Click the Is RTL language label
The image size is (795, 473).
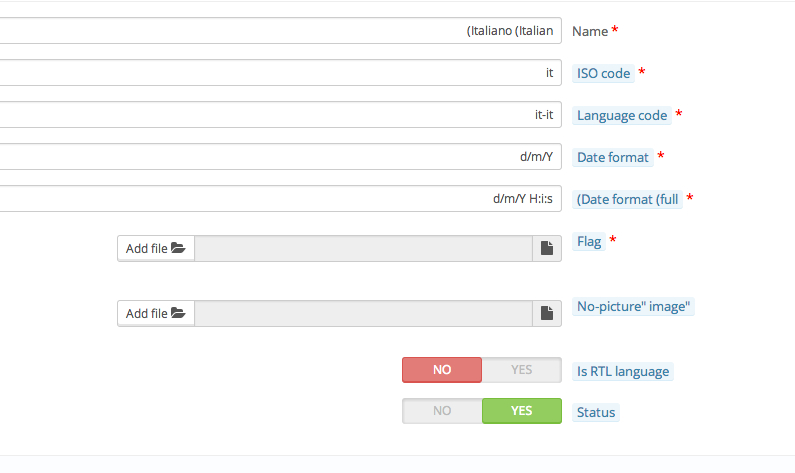point(622,372)
